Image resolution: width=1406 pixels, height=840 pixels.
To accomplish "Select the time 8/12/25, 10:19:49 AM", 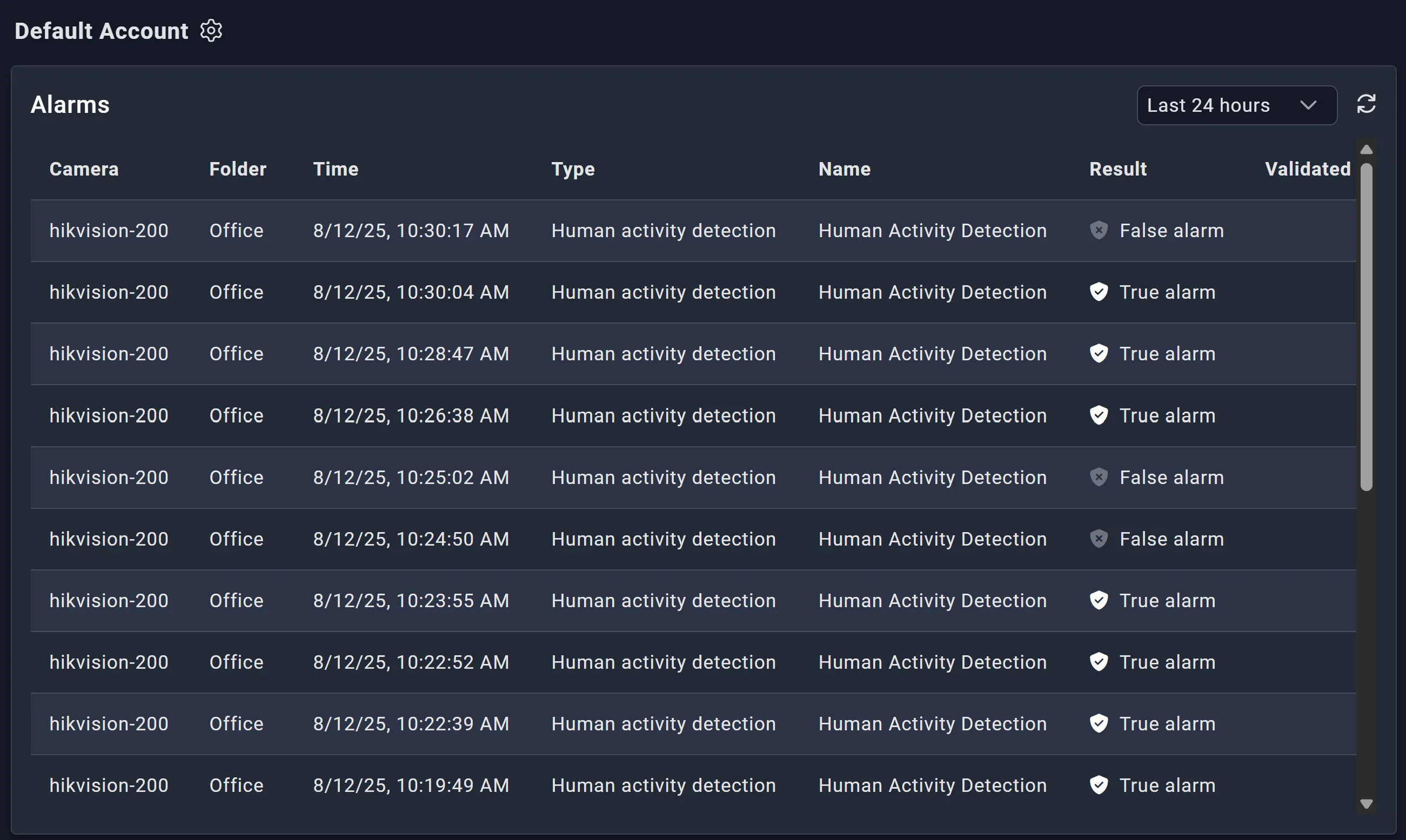I will tap(411, 785).
